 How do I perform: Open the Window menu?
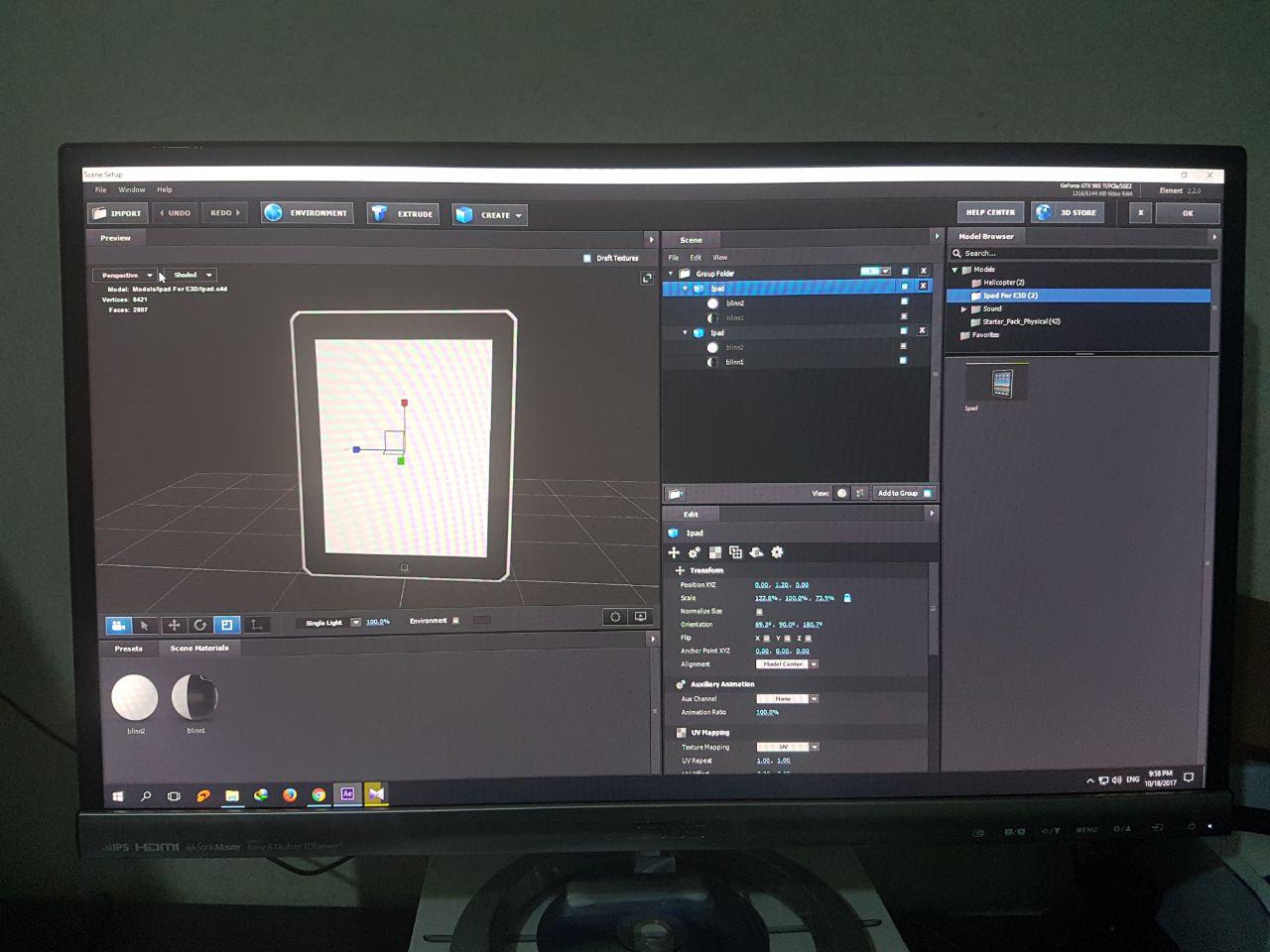tap(132, 189)
